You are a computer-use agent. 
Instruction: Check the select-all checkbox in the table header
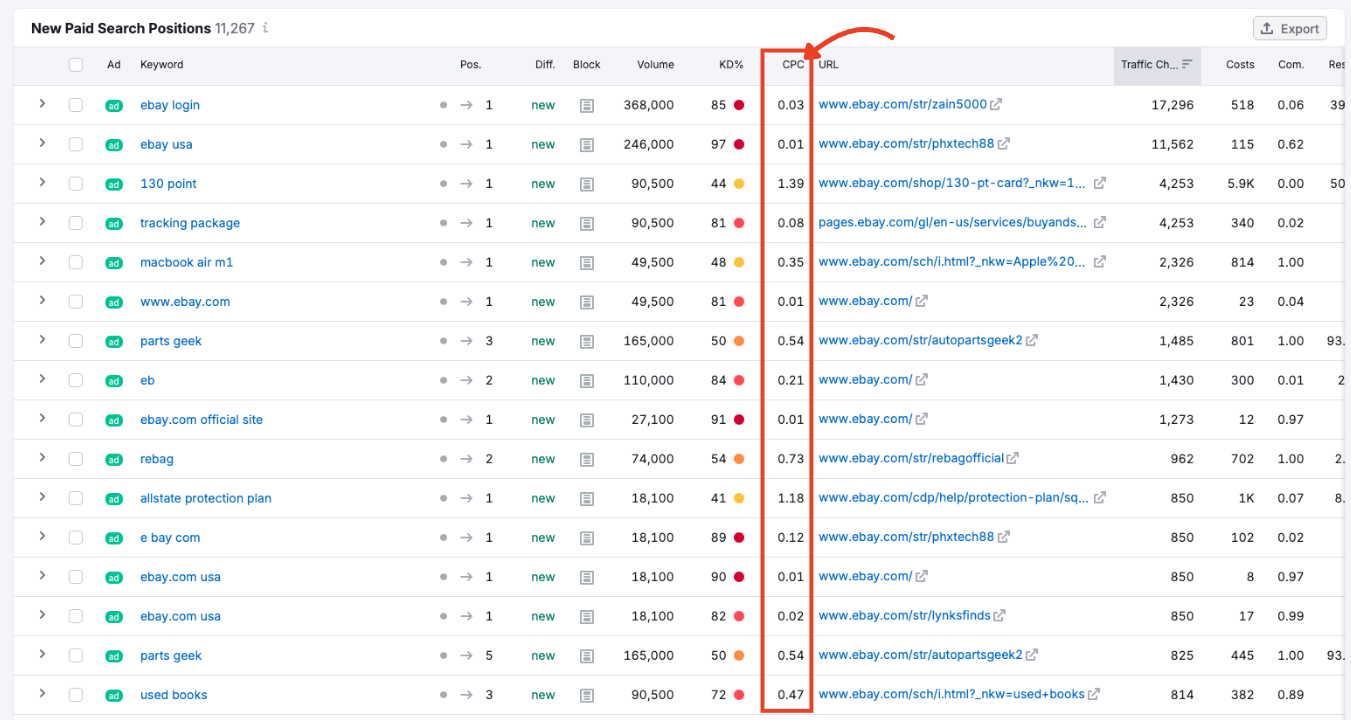click(x=75, y=64)
